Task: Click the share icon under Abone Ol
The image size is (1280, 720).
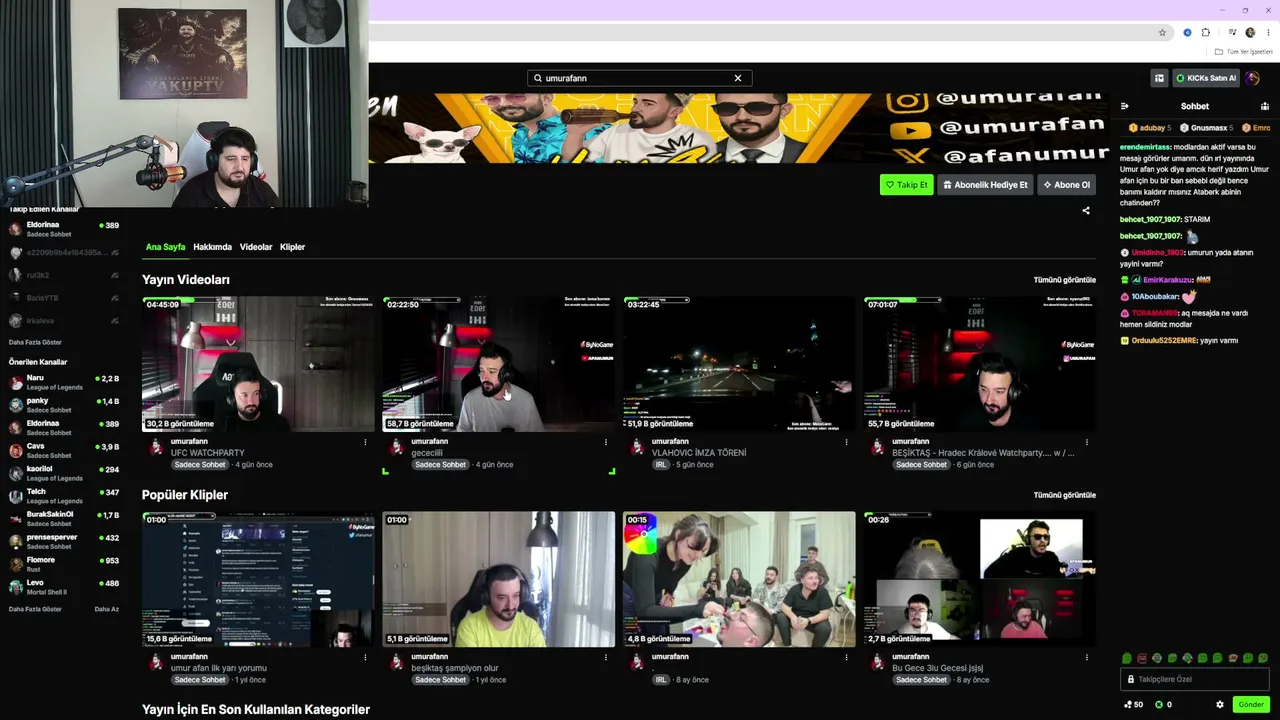Action: point(1086,211)
